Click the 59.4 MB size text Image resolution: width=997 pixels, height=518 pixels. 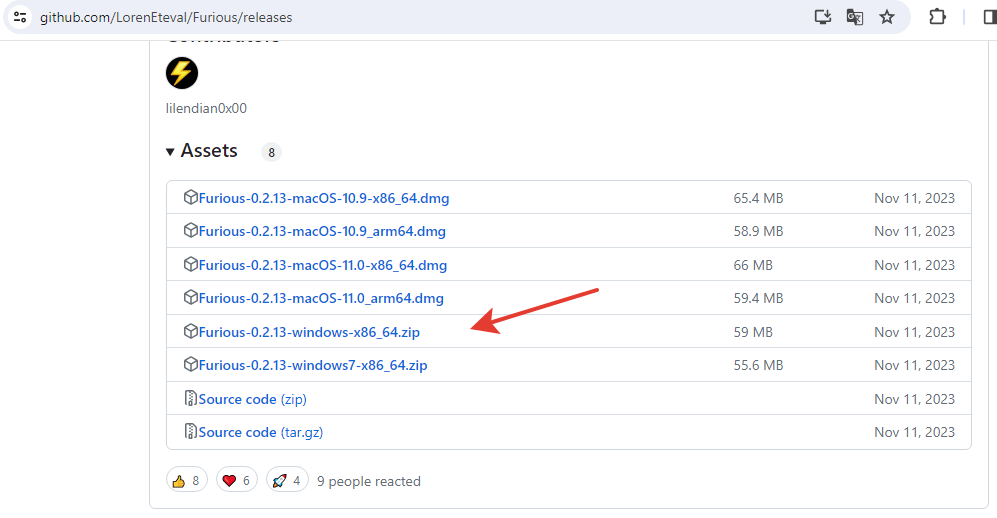[x=758, y=298]
